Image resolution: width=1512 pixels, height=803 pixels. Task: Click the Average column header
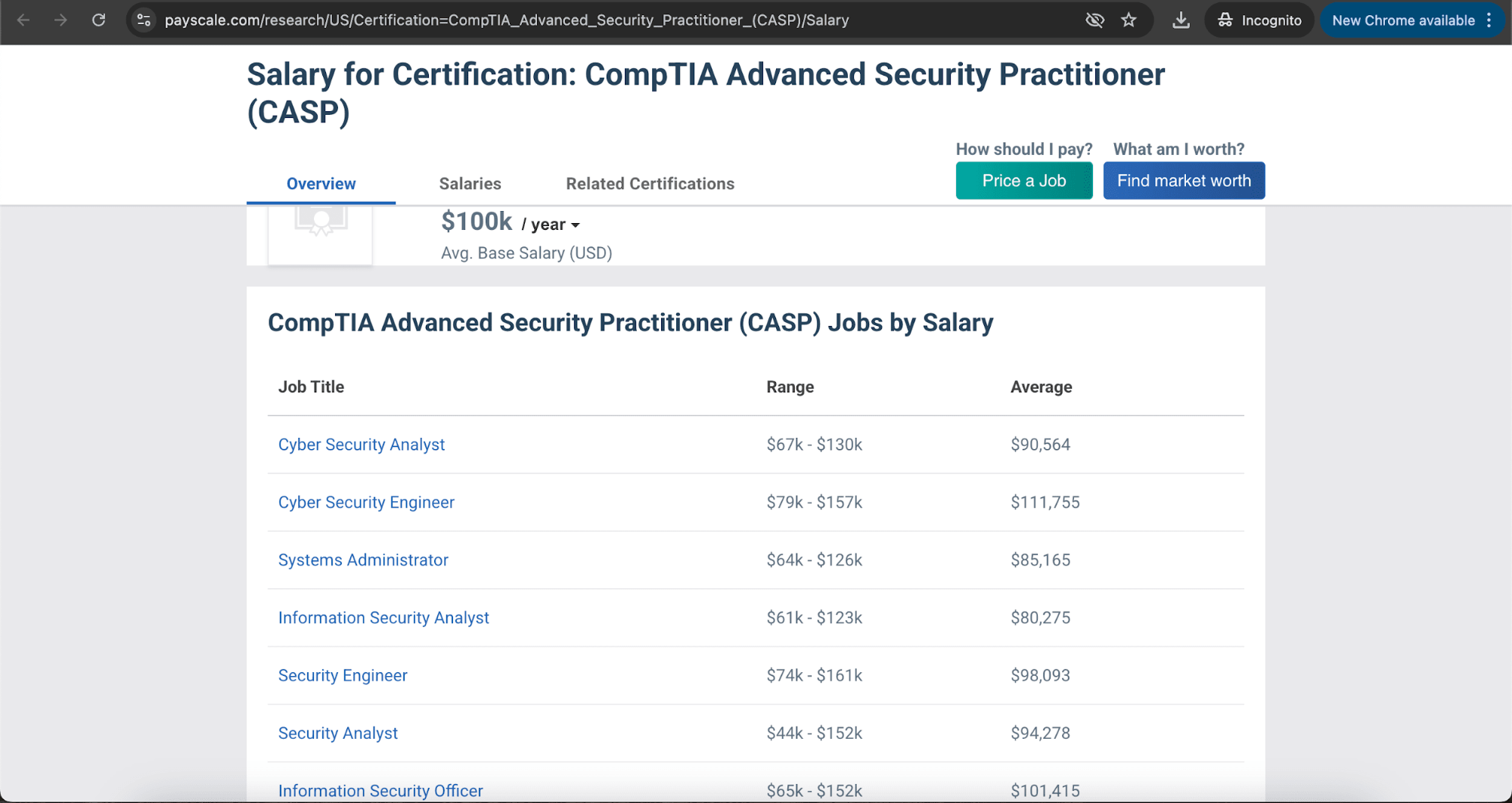(1041, 386)
